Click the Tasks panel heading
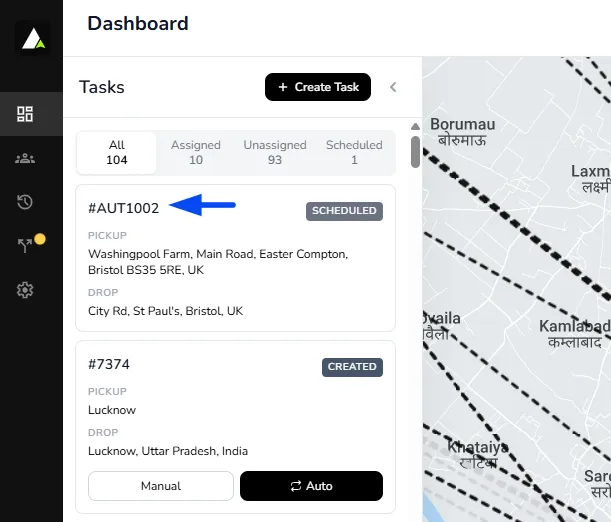611x522 pixels. pos(102,87)
